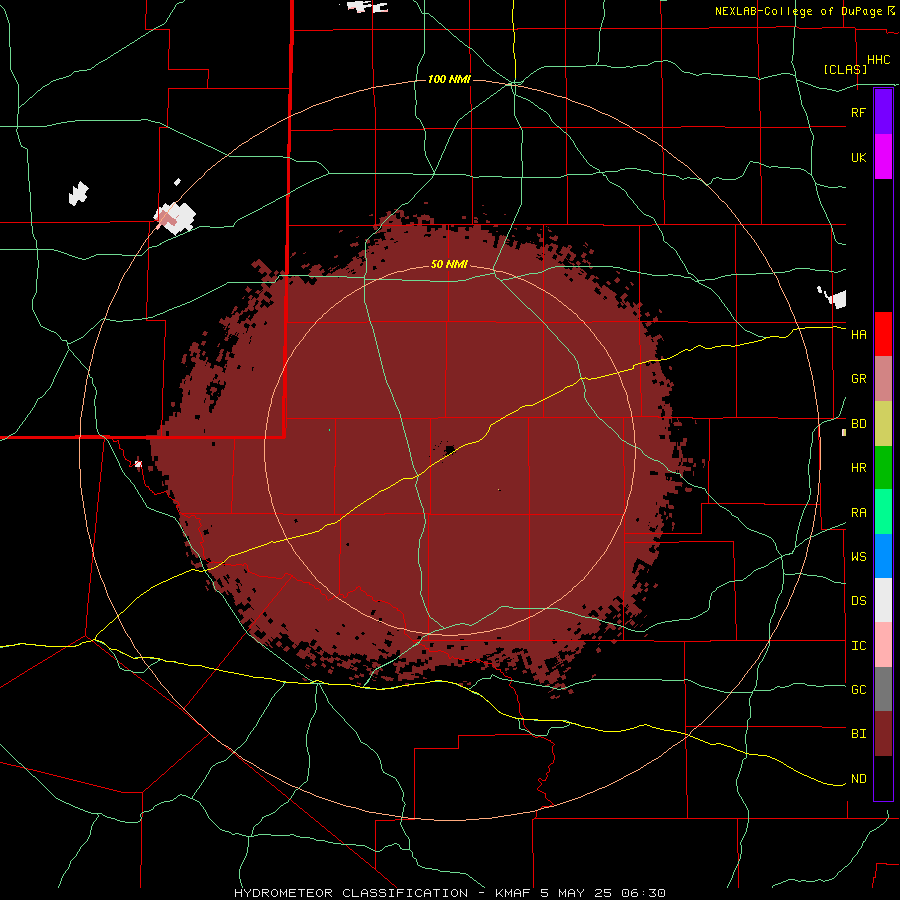
Task: Click the HHC product code label
Action: point(878,60)
